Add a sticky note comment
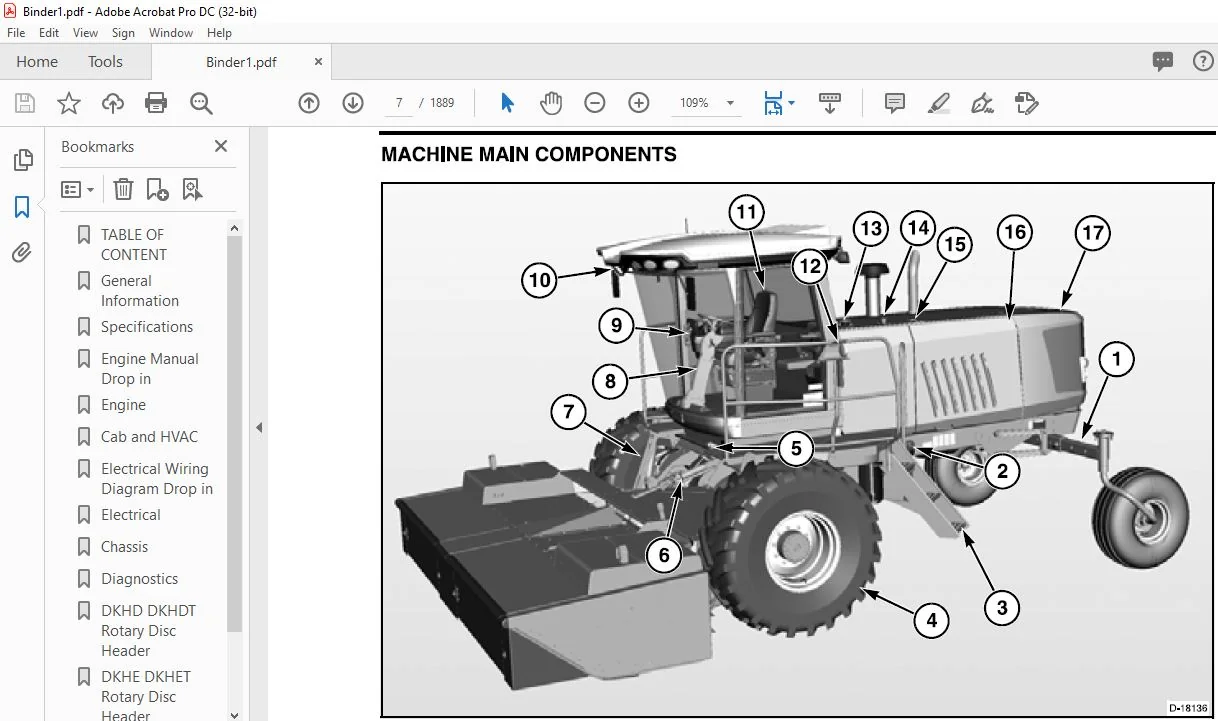 point(895,103)
